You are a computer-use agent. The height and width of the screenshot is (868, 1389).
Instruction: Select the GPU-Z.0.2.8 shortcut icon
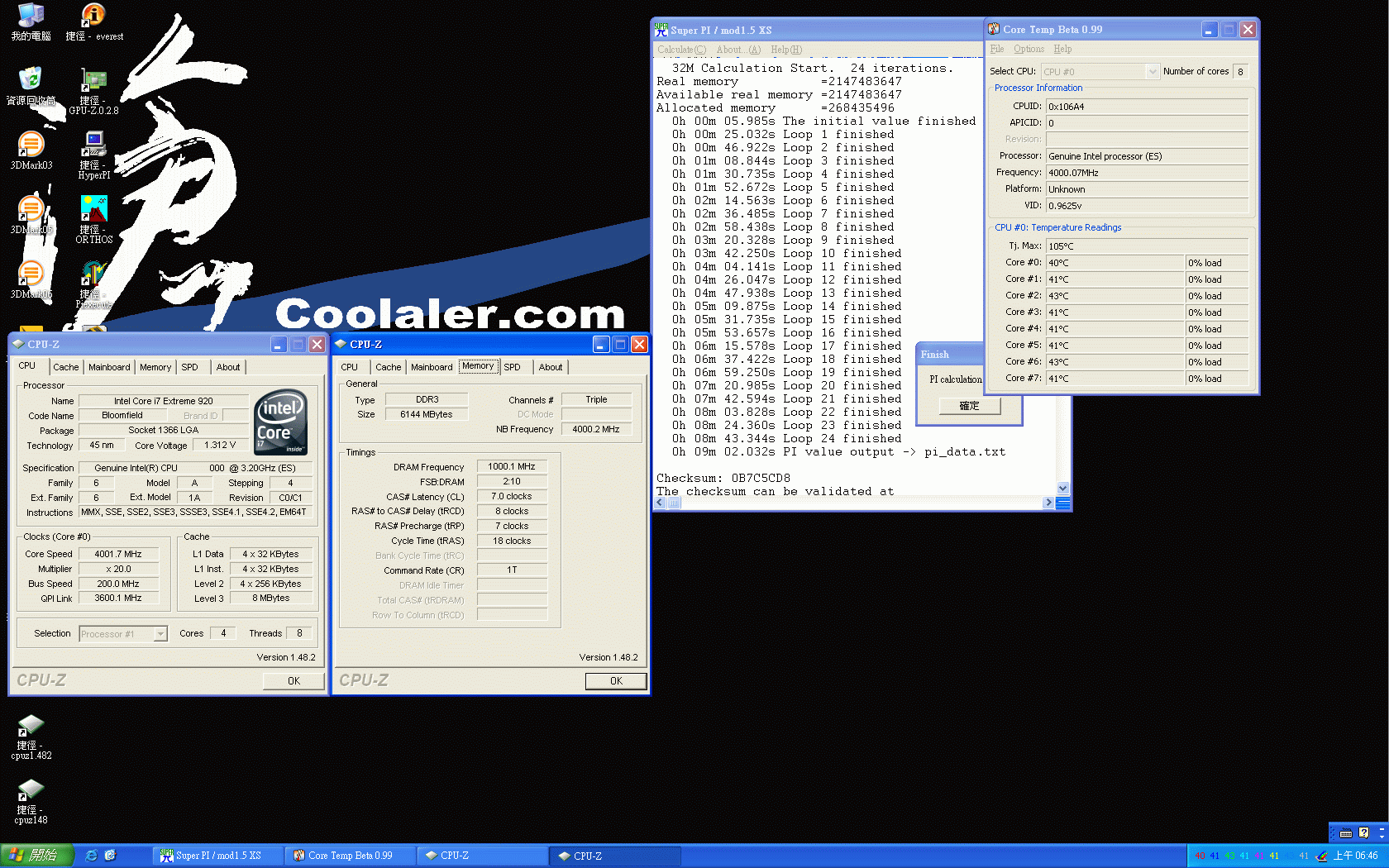[93, 91]
